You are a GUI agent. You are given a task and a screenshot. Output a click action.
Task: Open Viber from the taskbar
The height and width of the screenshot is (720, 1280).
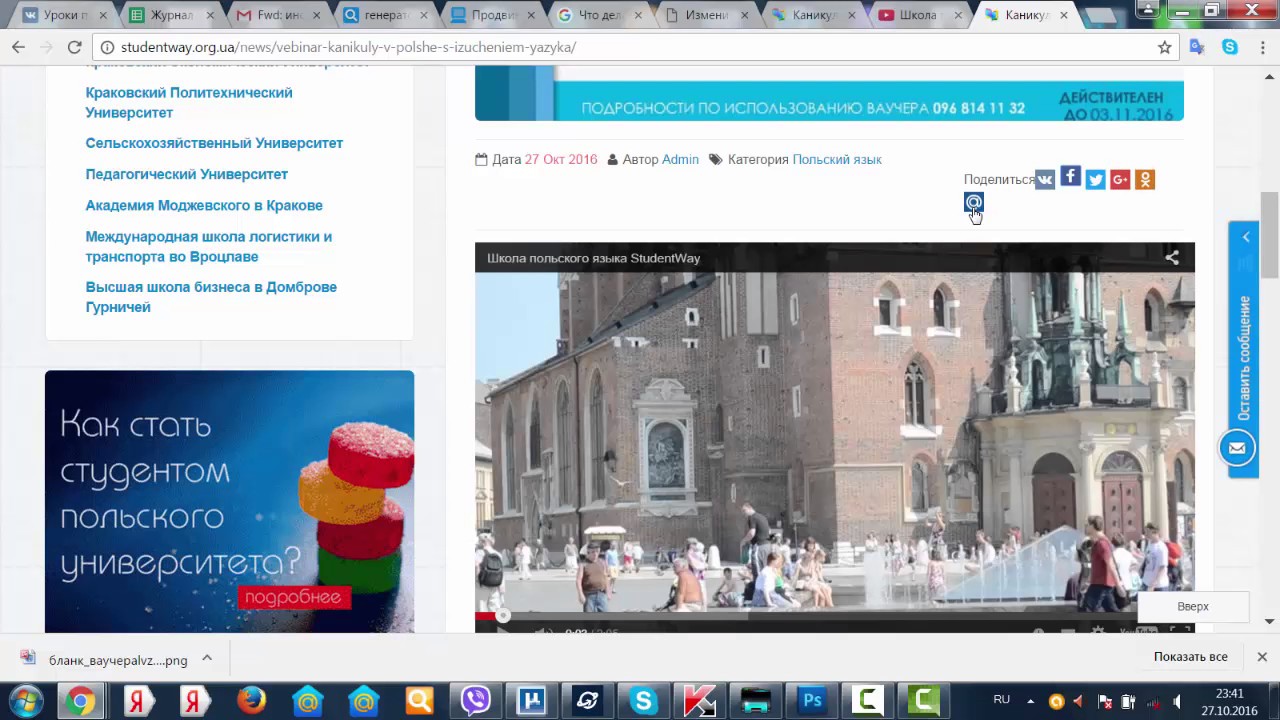(x=476, y=701)
